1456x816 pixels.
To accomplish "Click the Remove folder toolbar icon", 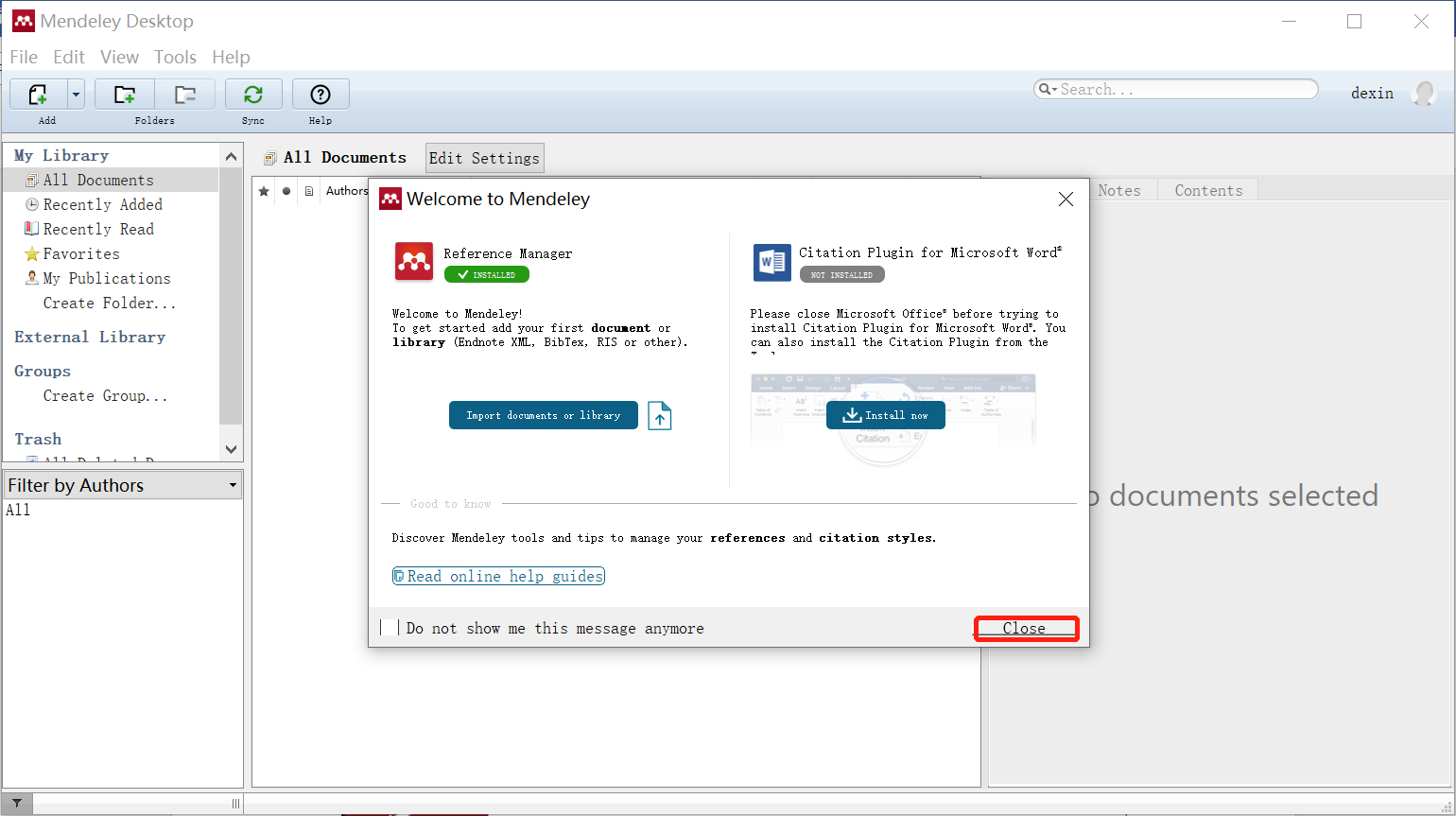I will pyautogui.click(x=185, y=95).
